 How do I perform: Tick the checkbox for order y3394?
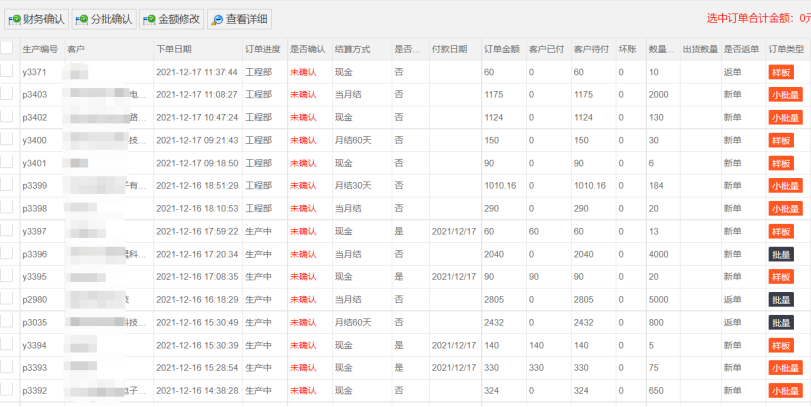pyautogui.click(x=8, y=344)
